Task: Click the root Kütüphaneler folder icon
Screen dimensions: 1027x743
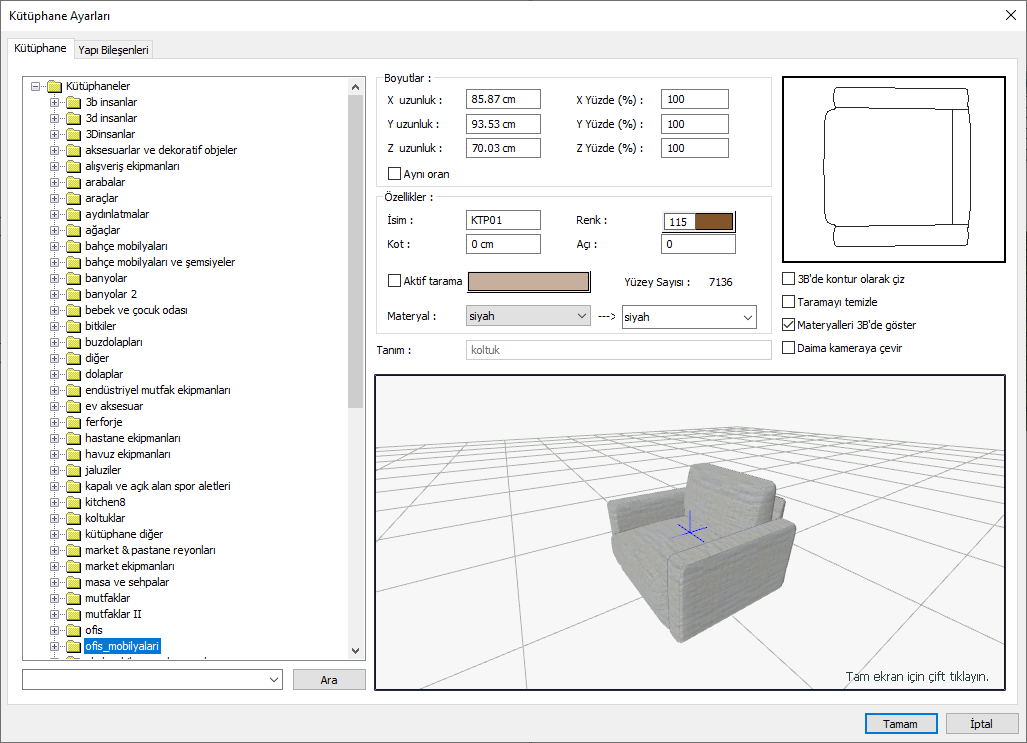Action: click(54, 86)
